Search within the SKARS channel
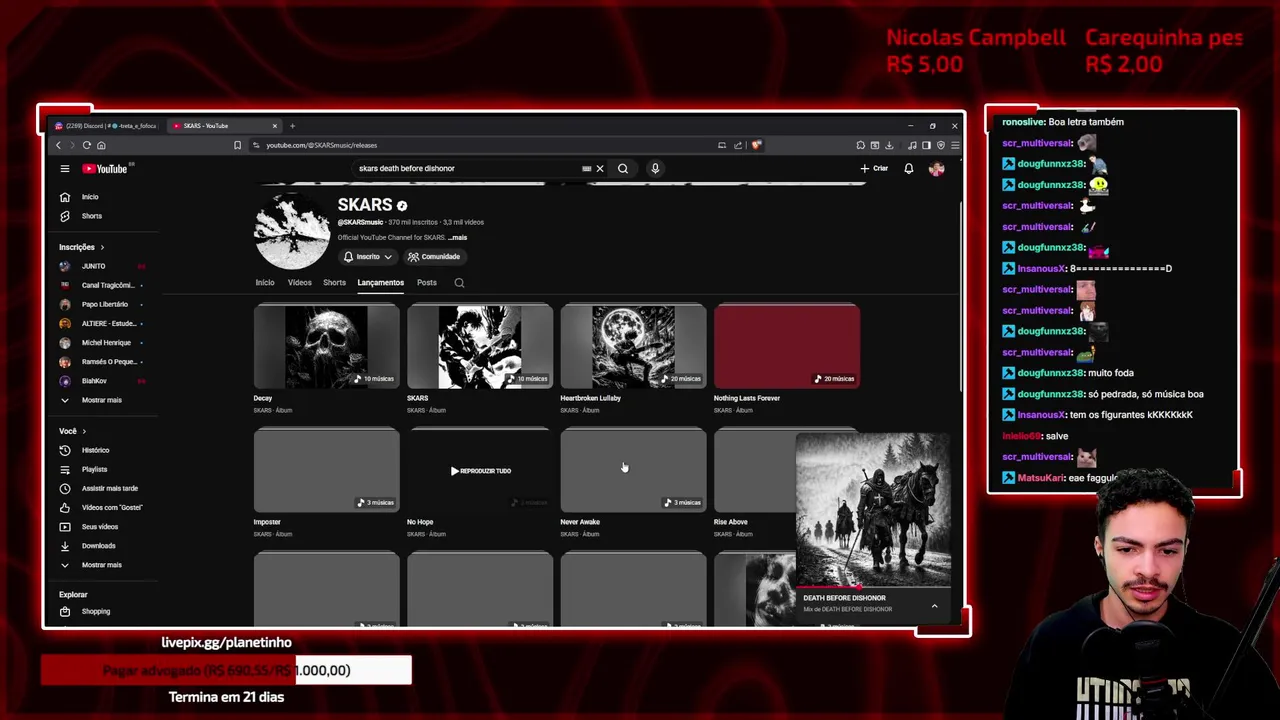This screenshot has height=720, width=1280. click(459, 283)
